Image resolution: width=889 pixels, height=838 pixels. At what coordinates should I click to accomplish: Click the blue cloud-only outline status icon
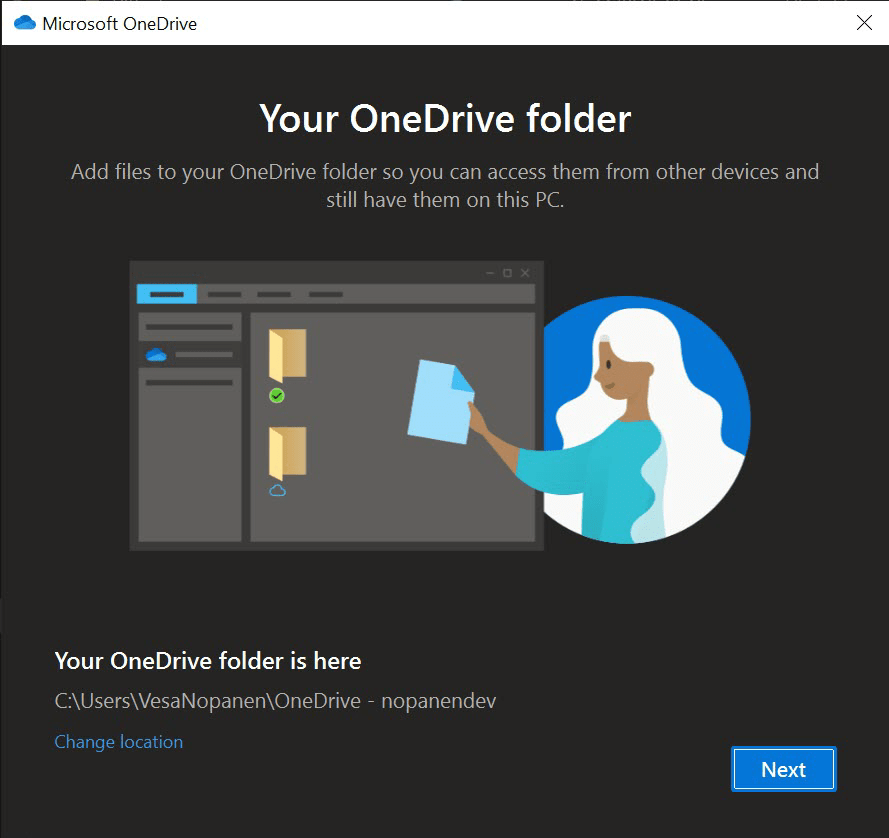[277, 490]
